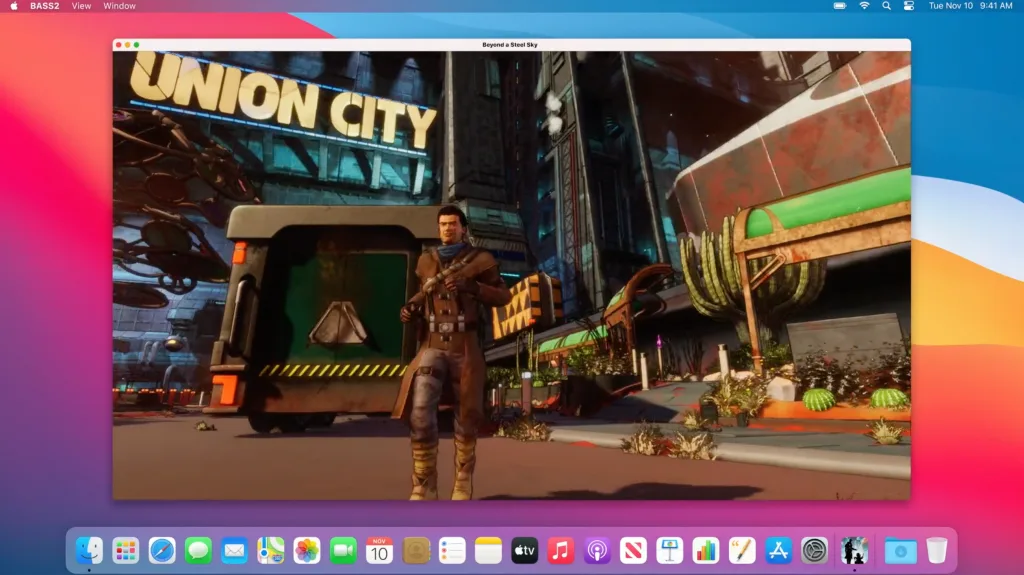Open the Downloads folder stack in dock
Viewport: 1024px width, 575px height.
tap(900, 550)
